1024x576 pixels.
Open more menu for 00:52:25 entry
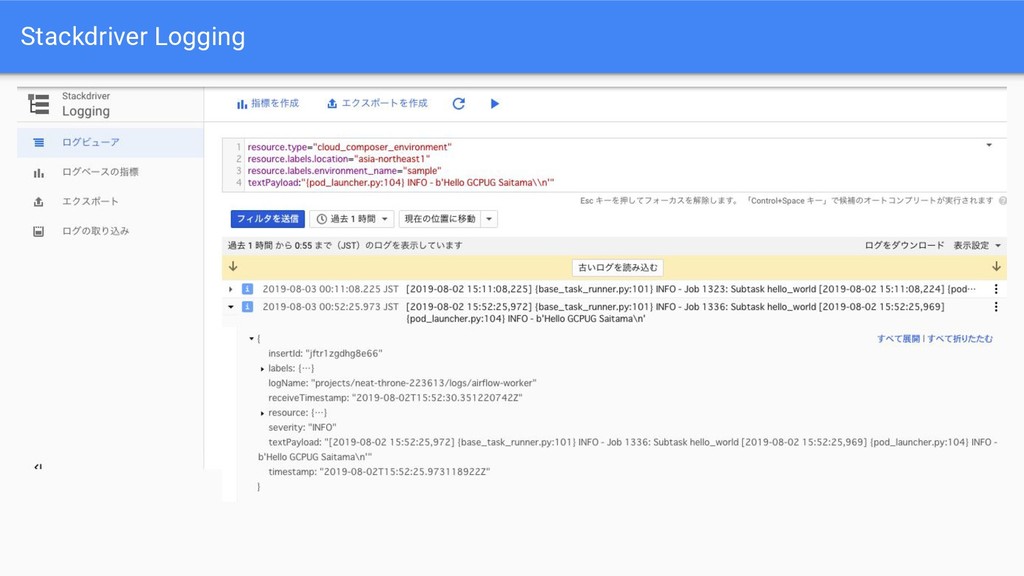tap(996, 307)
